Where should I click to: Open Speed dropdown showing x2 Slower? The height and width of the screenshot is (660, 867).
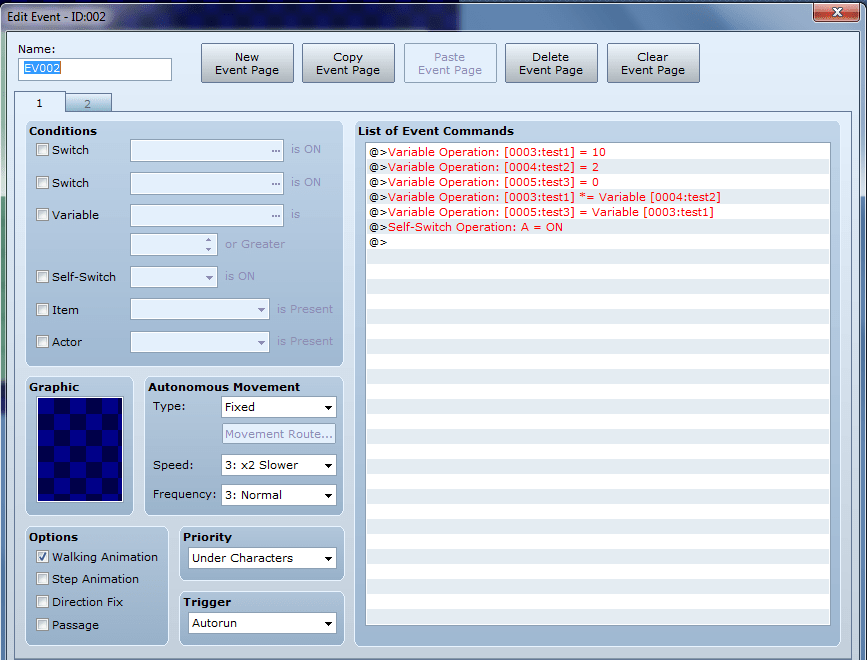[279, 465]
